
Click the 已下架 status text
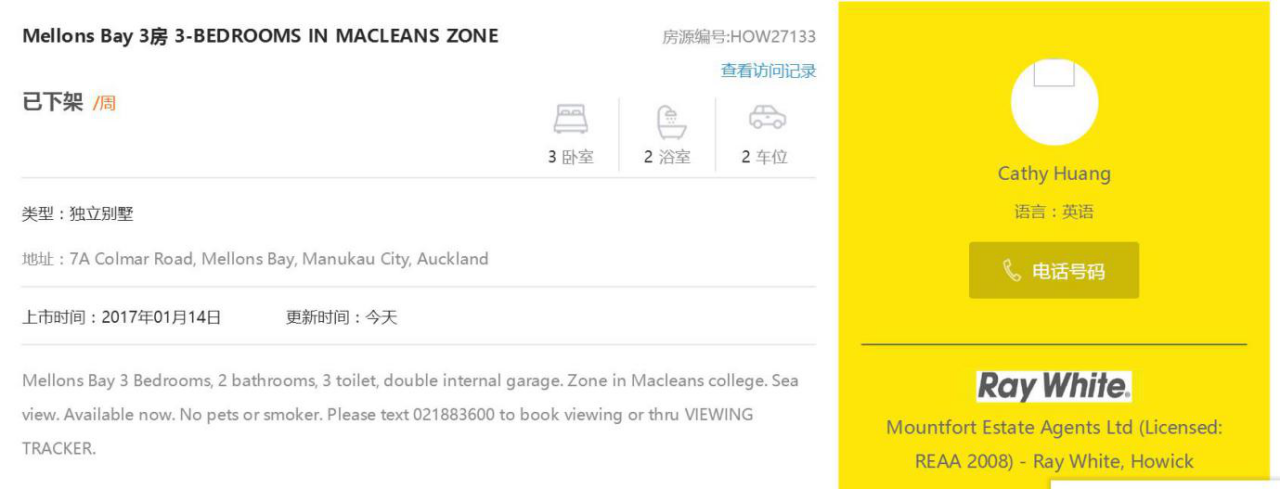click(x=52, y=102)
